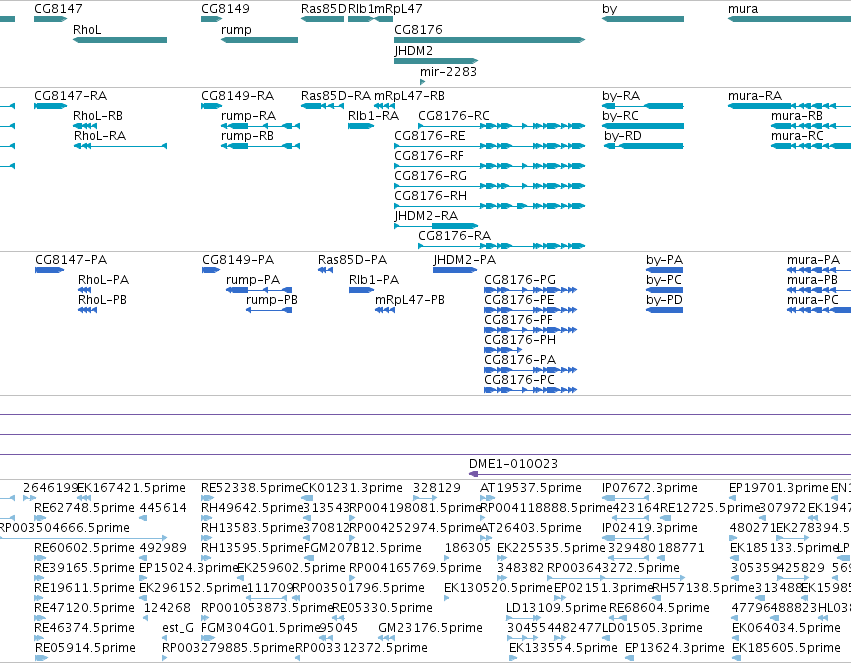Click transcript mRpL47-RB label
Image resolution: width=851 pixels, height=663 pixels.
click(x=409, y=96)
